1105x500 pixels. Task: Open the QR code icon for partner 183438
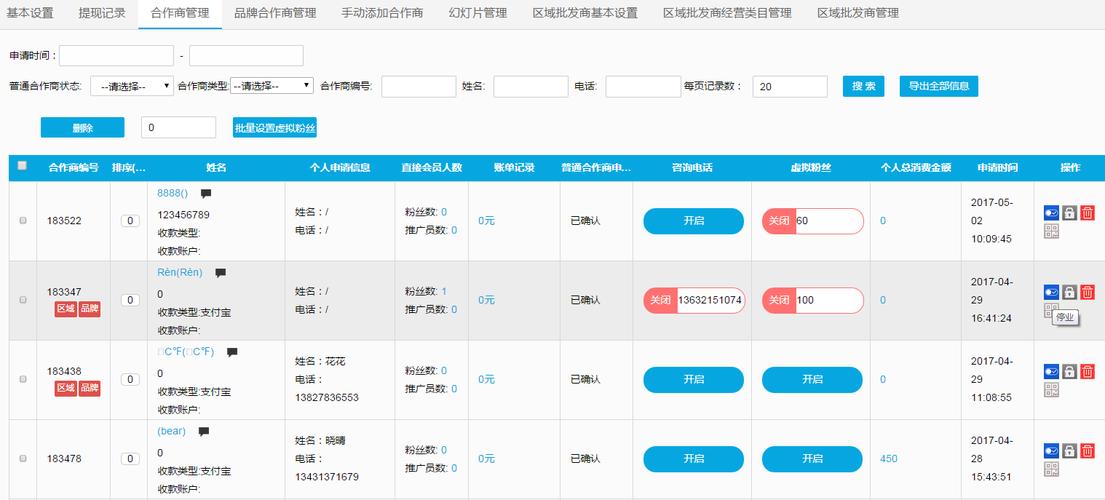tap(1051, 389)
